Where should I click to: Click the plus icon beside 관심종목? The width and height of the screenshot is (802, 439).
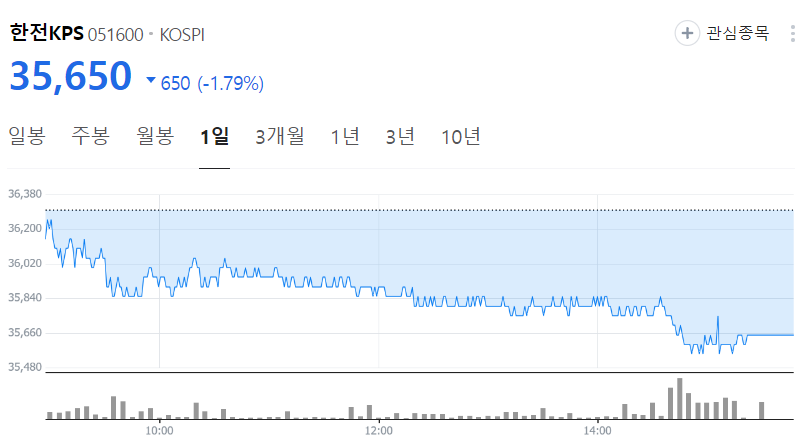pos(687,33)
